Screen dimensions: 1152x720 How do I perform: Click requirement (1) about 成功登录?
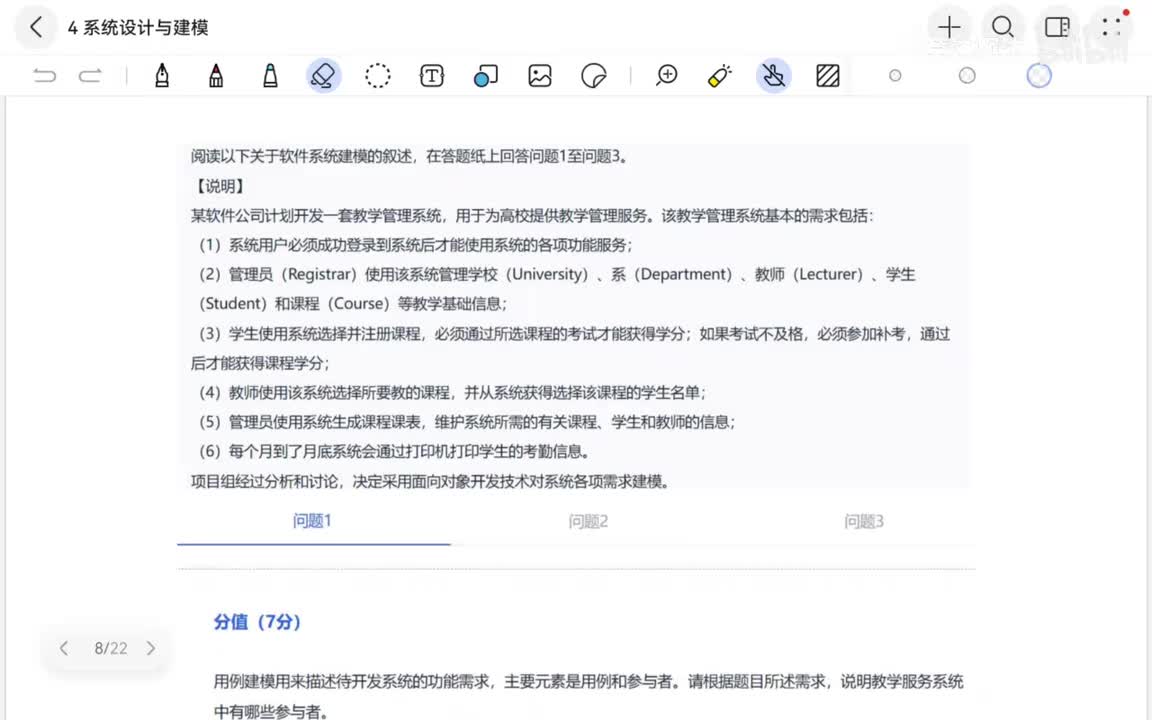pos(416,245)
